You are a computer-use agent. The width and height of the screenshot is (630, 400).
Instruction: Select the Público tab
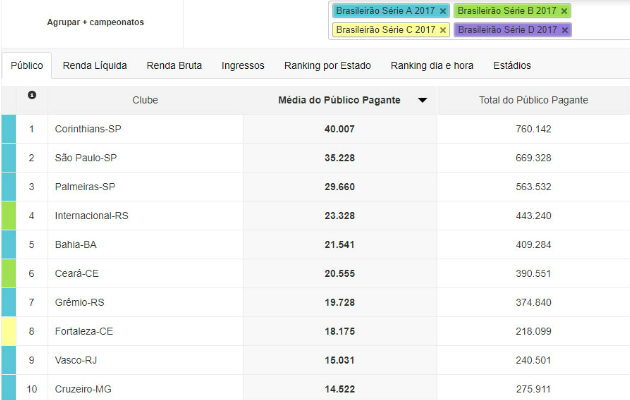[27, 66]
